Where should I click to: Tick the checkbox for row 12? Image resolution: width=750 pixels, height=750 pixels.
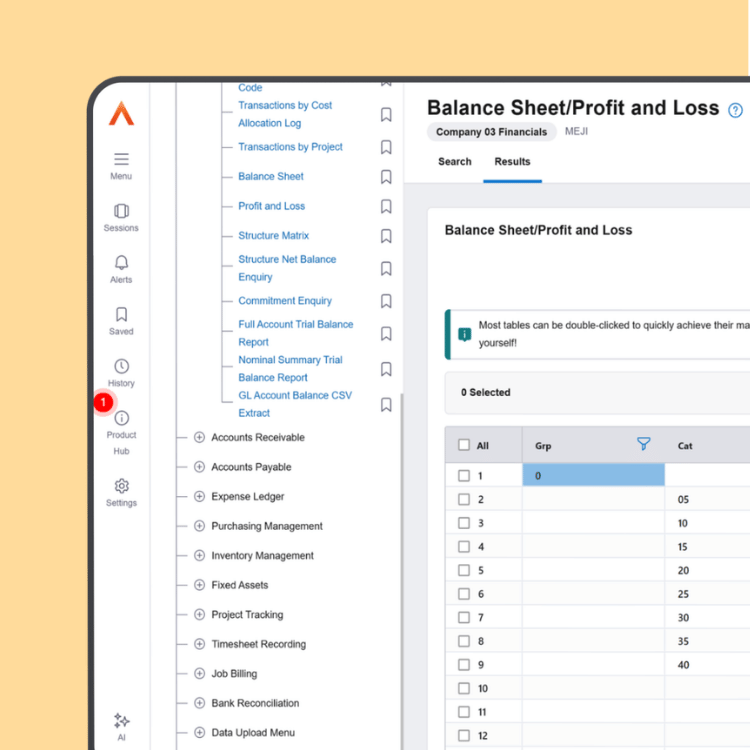coord(464,736)
